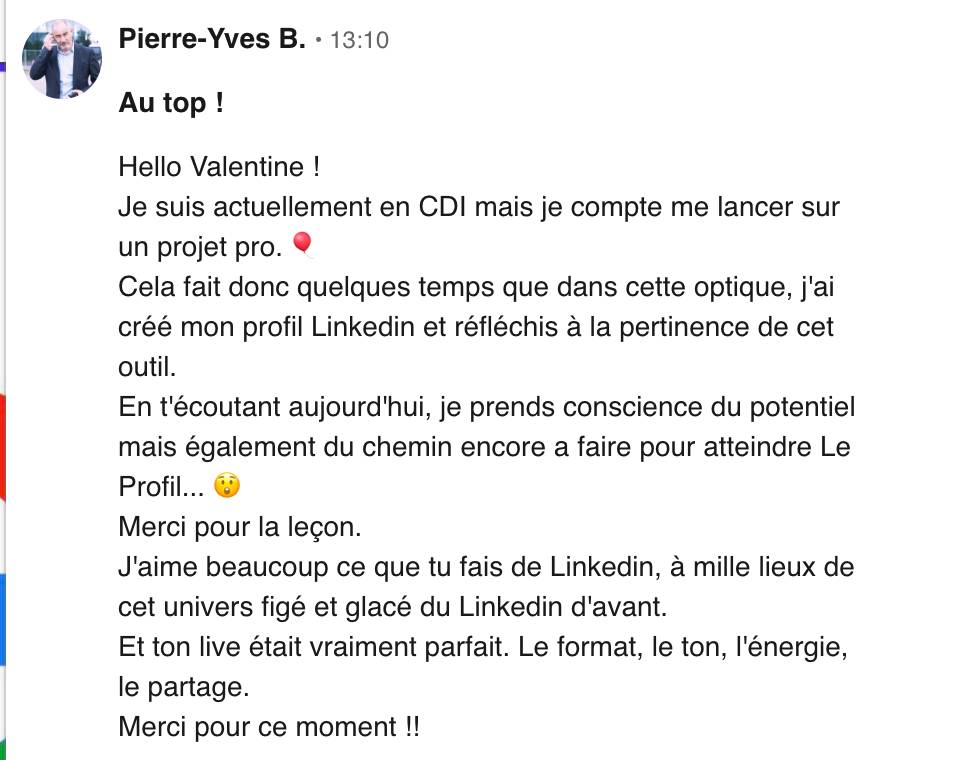Click the line starting "En t'écoutant aujourd'hui"
The width and height of the screenshot is (972, 760).
pyautogui.click(x=486, y=407)
